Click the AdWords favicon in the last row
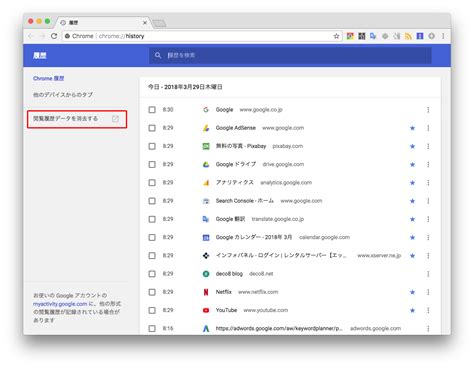The height and width of the screenshot is (368, 474). pos(206,329)
